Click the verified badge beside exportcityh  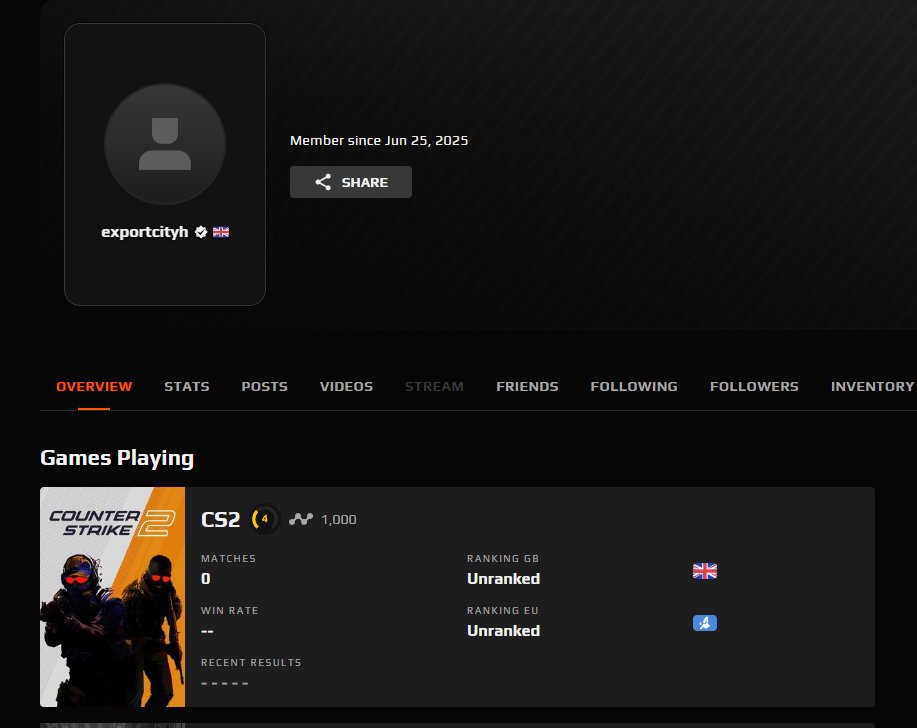pyautogui.click(x=201, y=232)
